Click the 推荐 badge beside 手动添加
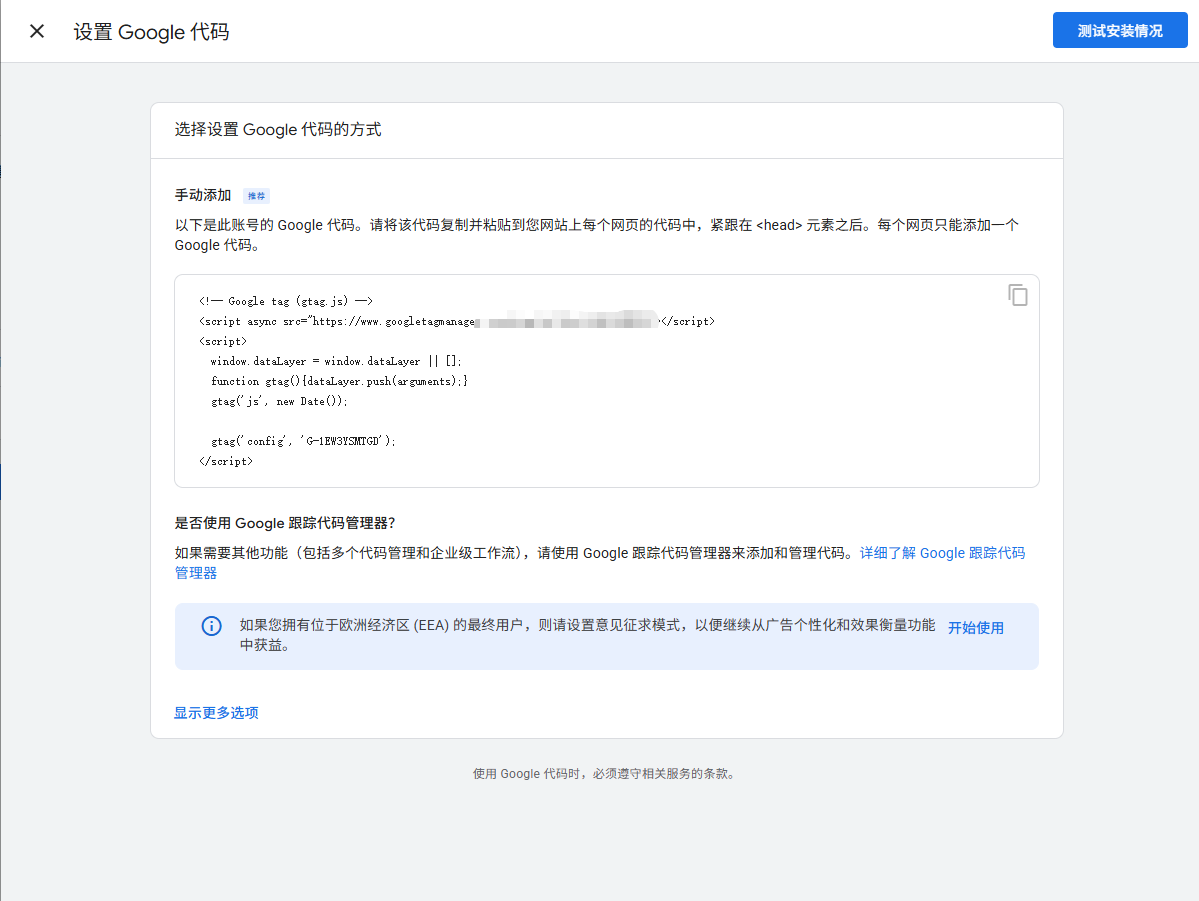 (x=256, y=196)
